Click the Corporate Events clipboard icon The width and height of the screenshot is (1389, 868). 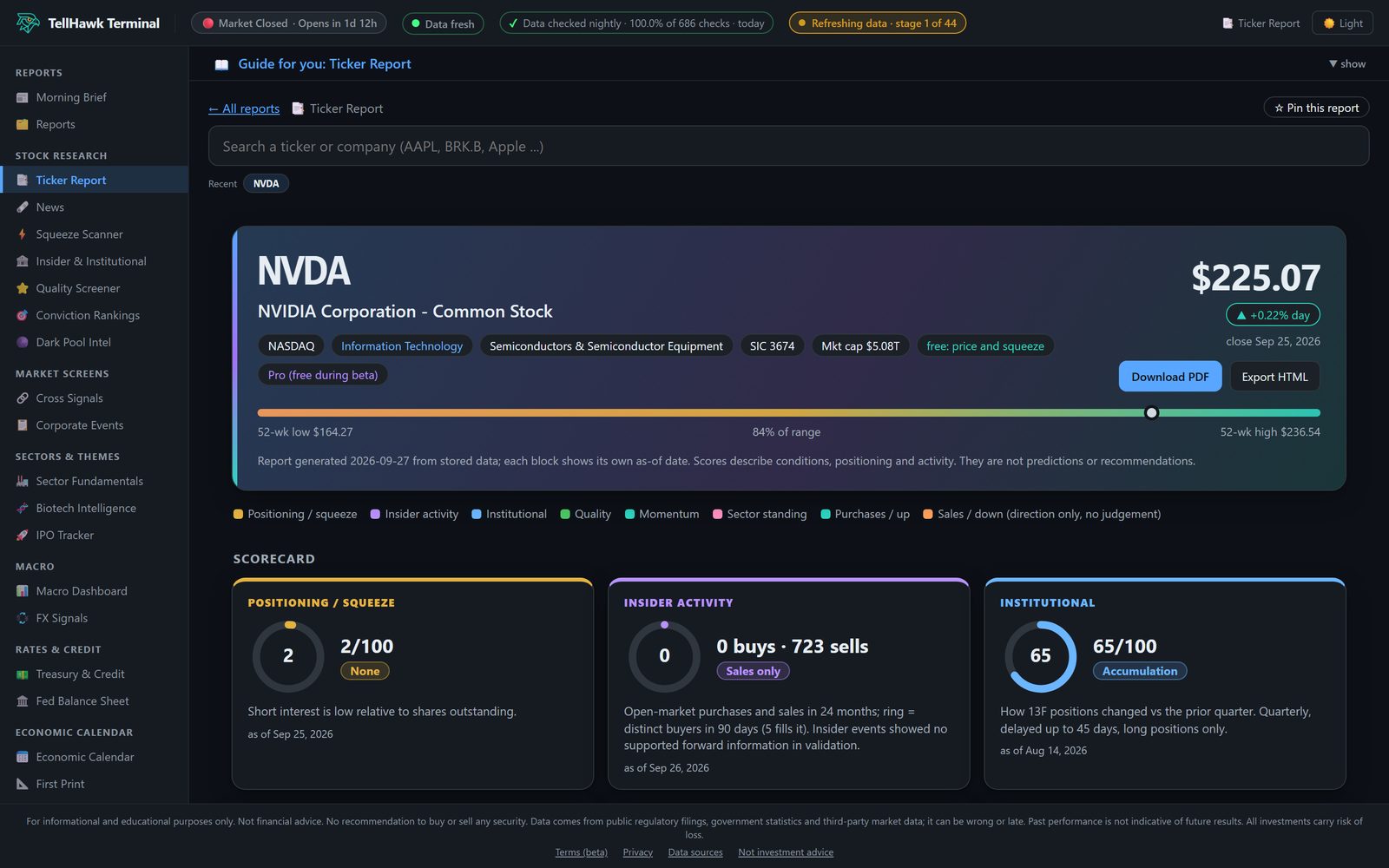click(x=23, y=424)
